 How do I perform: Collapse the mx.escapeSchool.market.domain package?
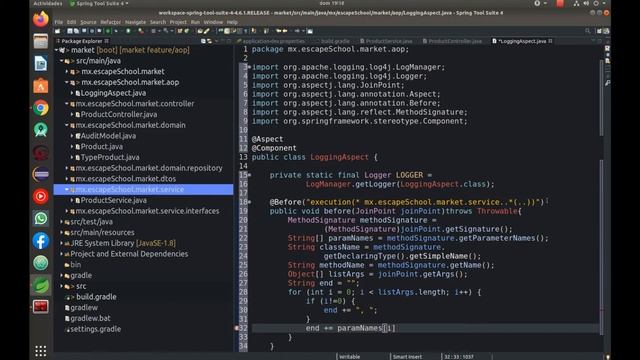click(x=67, y=125)
